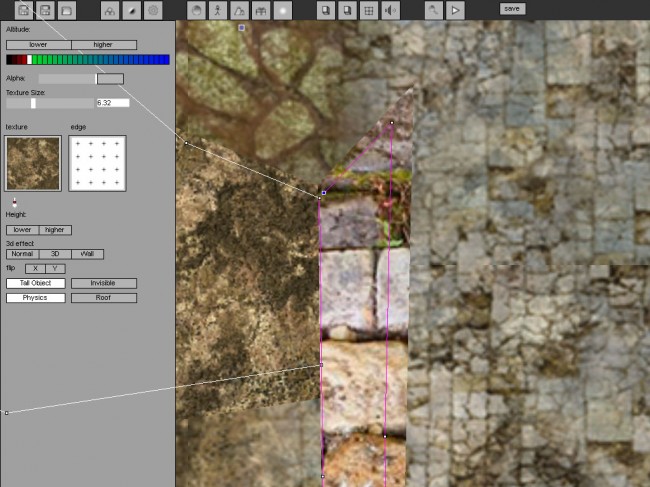This screenshot has height=487, width=650.
Task: Toggle the Tall Object option
Action: [x=35, y=283]
